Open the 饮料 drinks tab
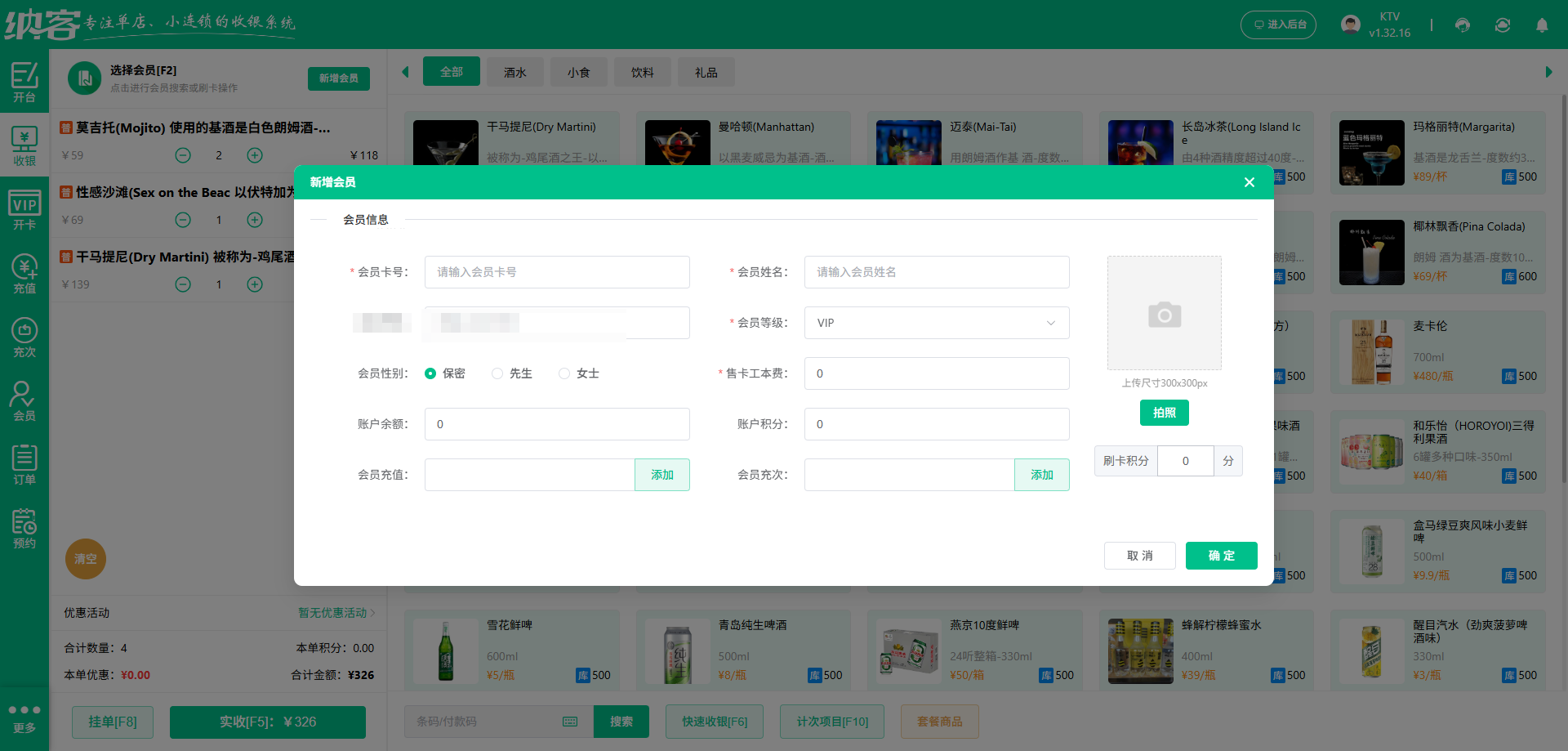Screen dimensions: 1568x751 [642, 72]
